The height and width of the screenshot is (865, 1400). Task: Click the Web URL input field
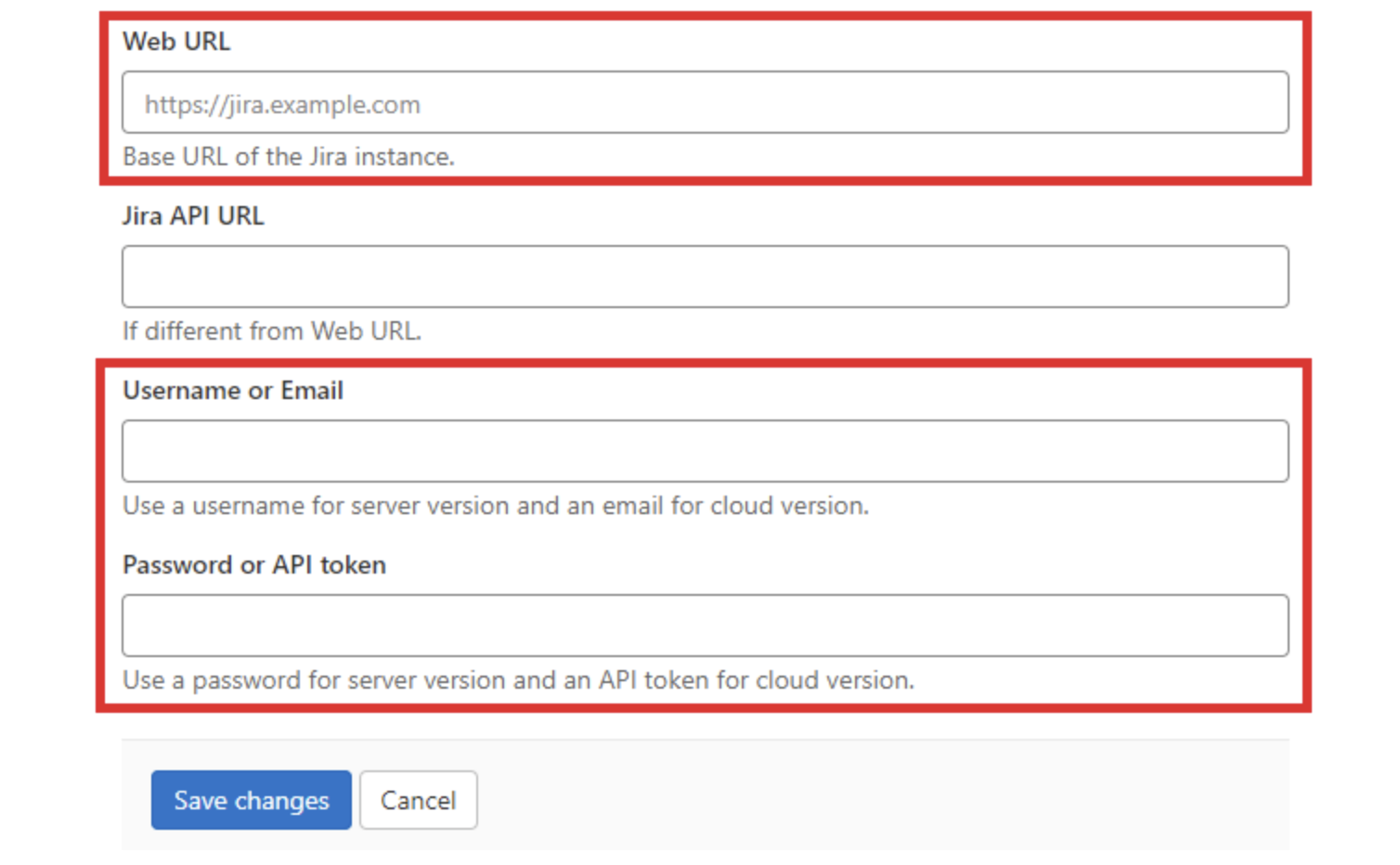coord(705,102)
